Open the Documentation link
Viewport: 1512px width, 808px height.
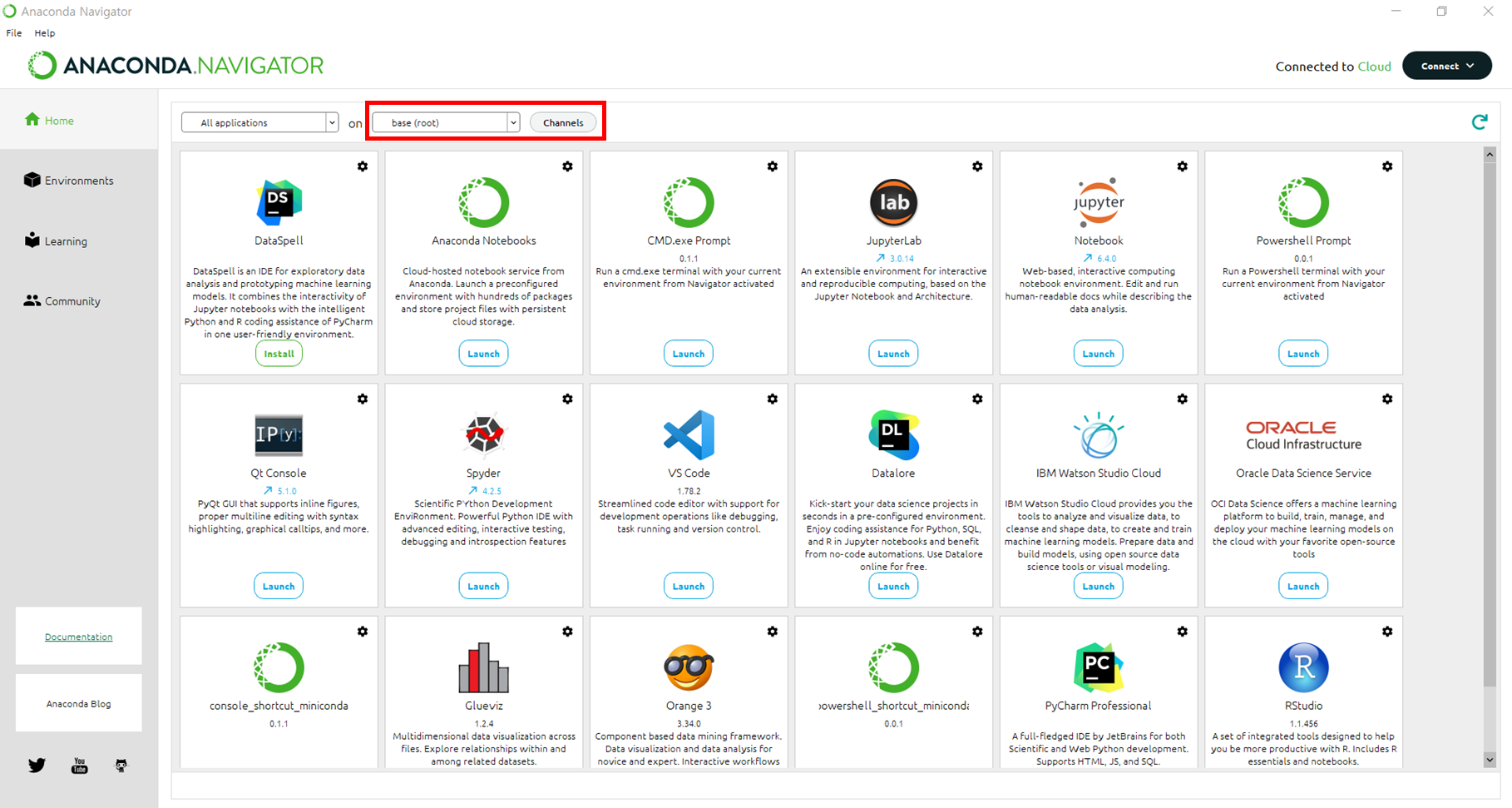(x=79, y=637)
